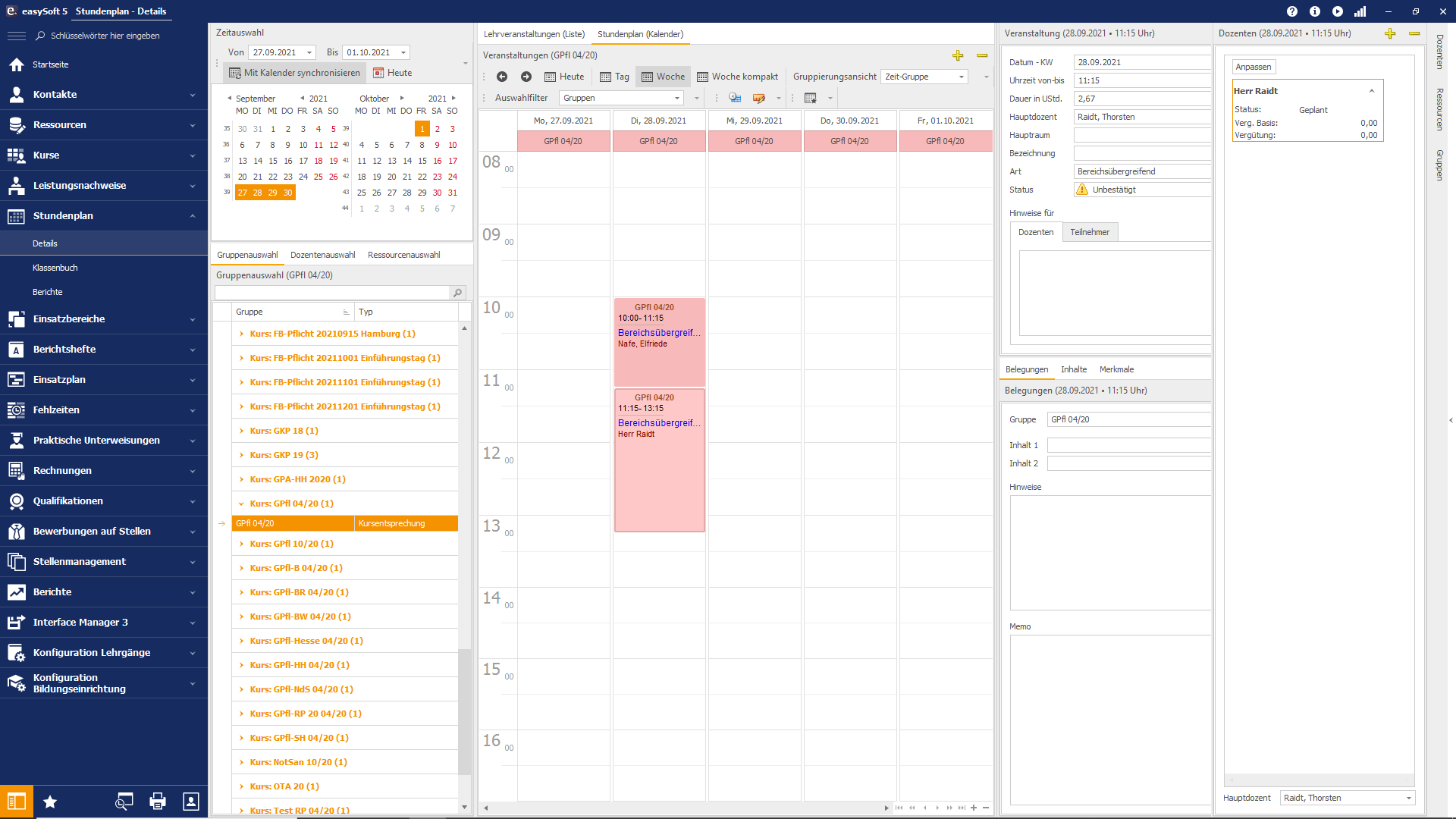
Task: Switch to Lehrveranstaltungen (Liste) tab
Action: pyautogui.click(x=534, y=34)
